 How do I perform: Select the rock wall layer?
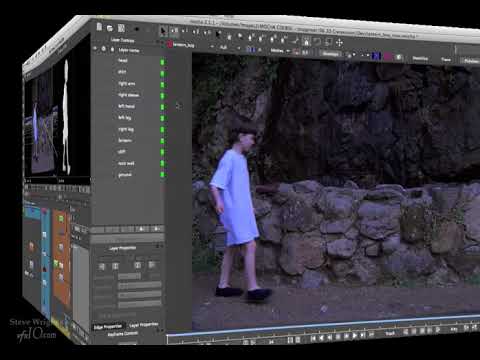click(126, 163)
